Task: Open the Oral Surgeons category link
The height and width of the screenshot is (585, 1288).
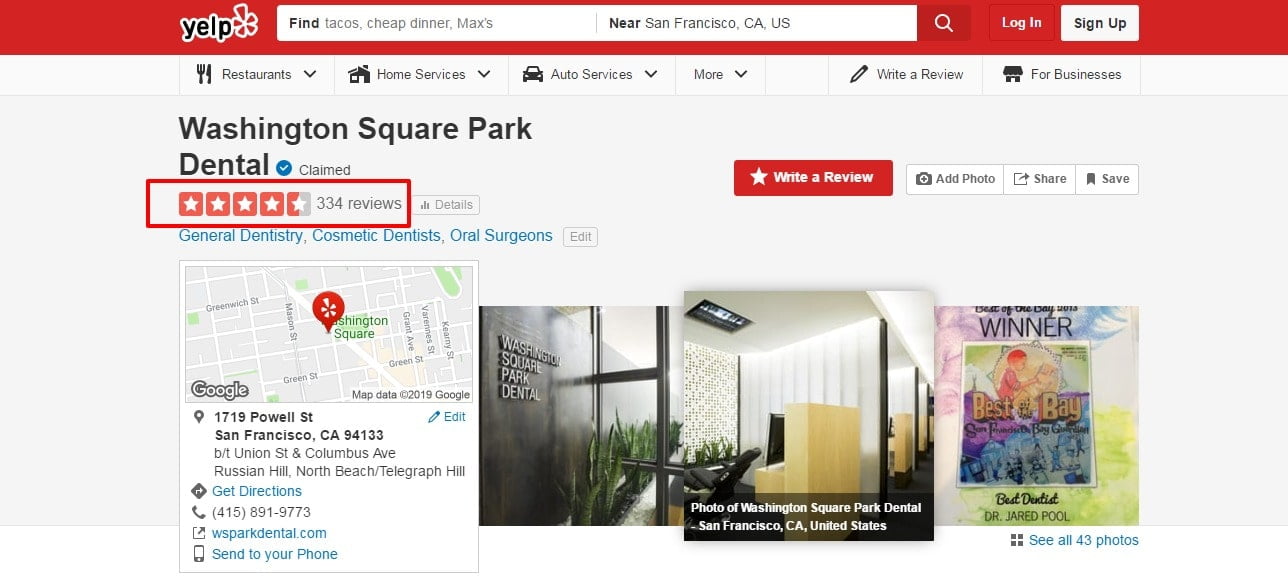Action: click(501, 236)
